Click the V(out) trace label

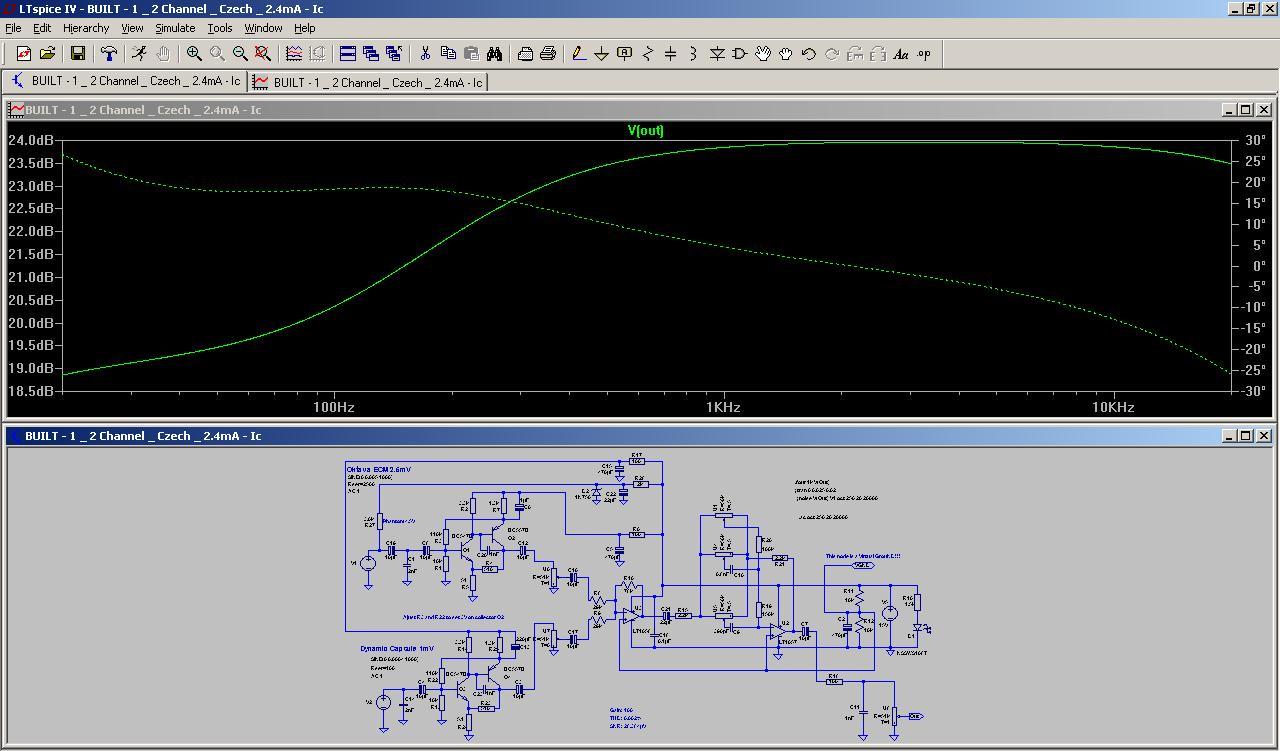pyautogui.click(x=645, y=130)
